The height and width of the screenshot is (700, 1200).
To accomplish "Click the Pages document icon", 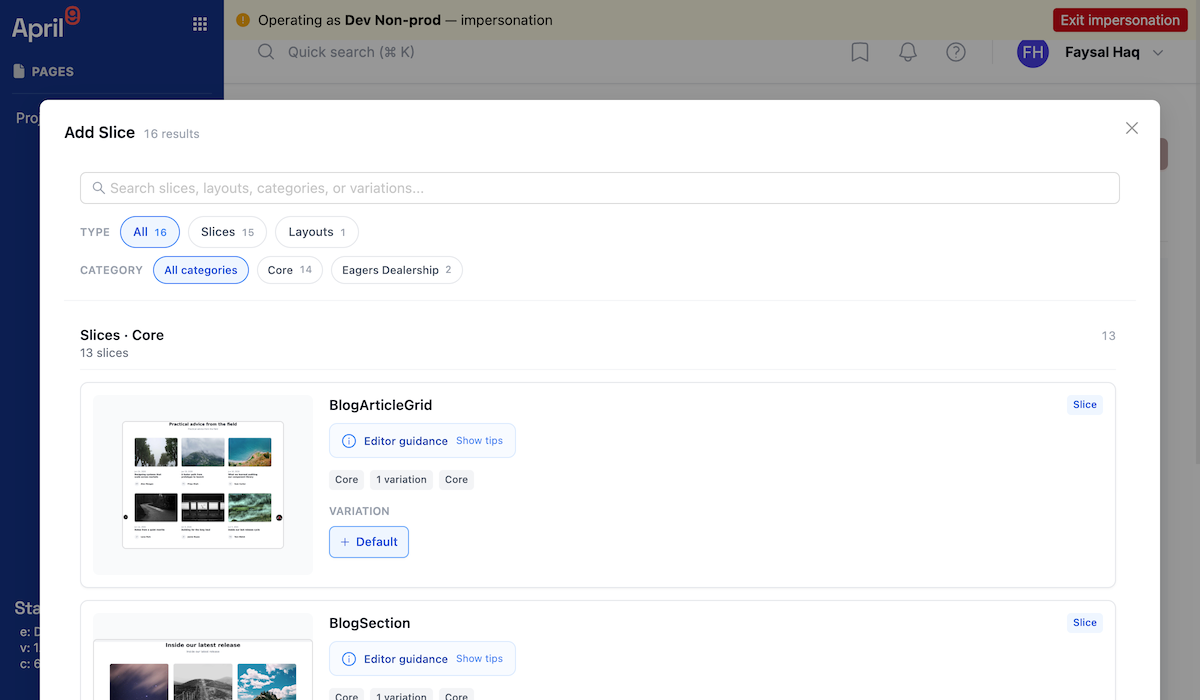I will 19,71.
